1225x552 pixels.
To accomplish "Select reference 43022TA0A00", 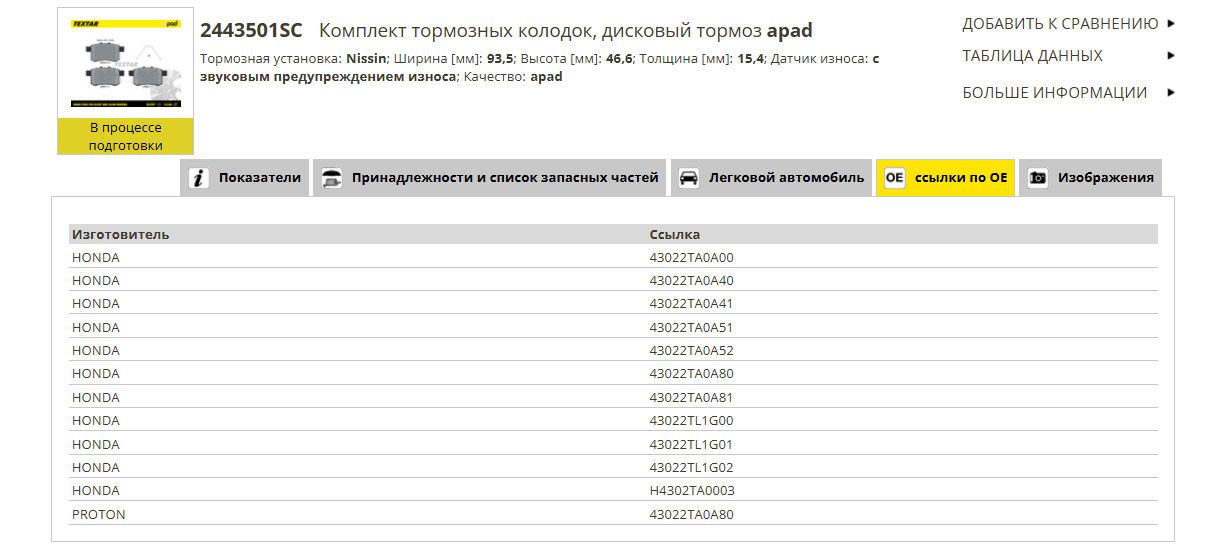I will [x=691, y=257].
